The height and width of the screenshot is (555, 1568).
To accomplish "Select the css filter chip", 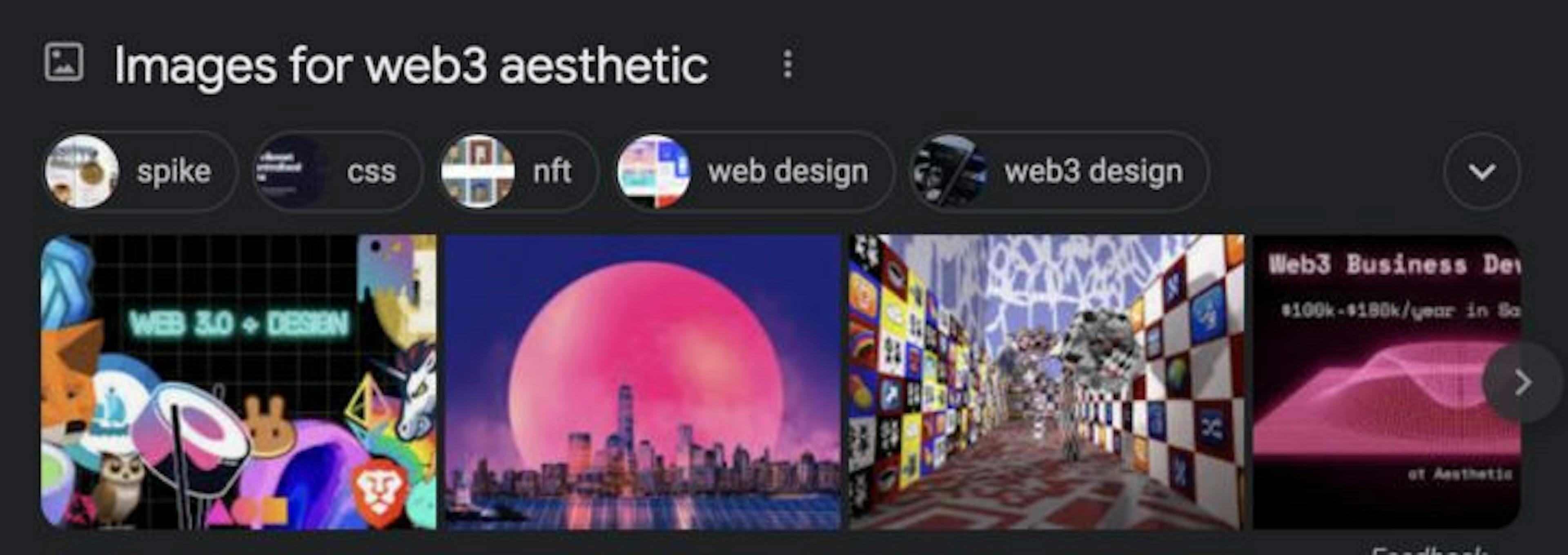I will click(337, 172).
